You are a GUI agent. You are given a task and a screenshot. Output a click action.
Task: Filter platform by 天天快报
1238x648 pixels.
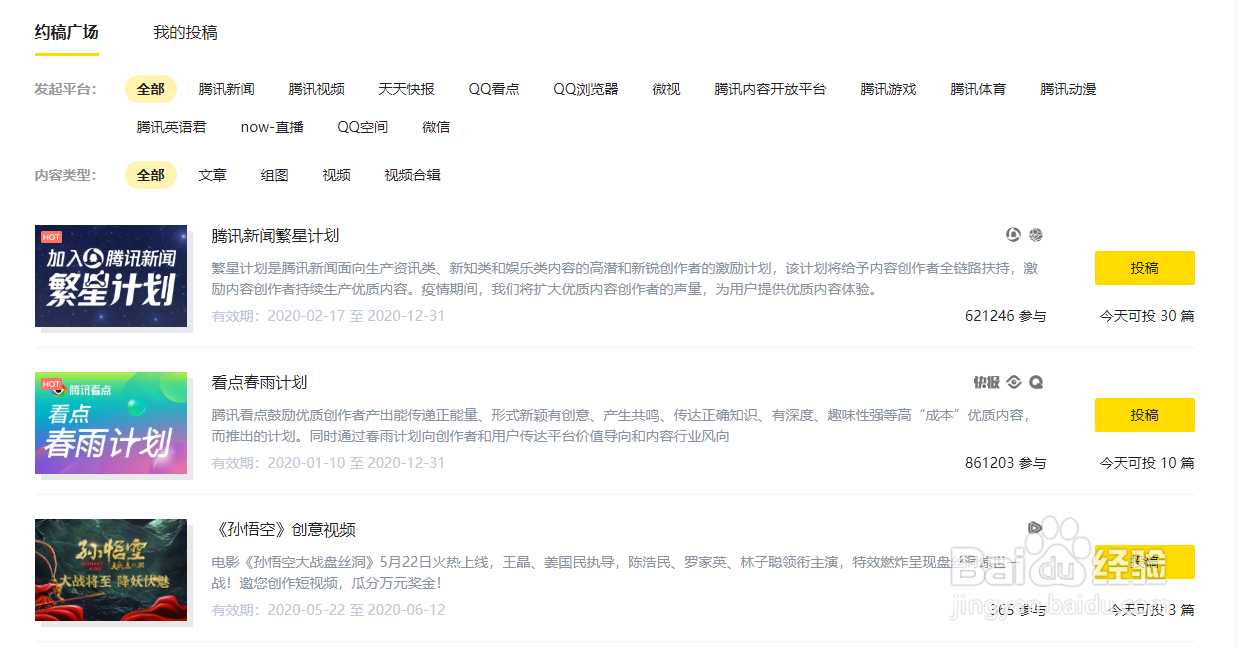pos(406,89)
